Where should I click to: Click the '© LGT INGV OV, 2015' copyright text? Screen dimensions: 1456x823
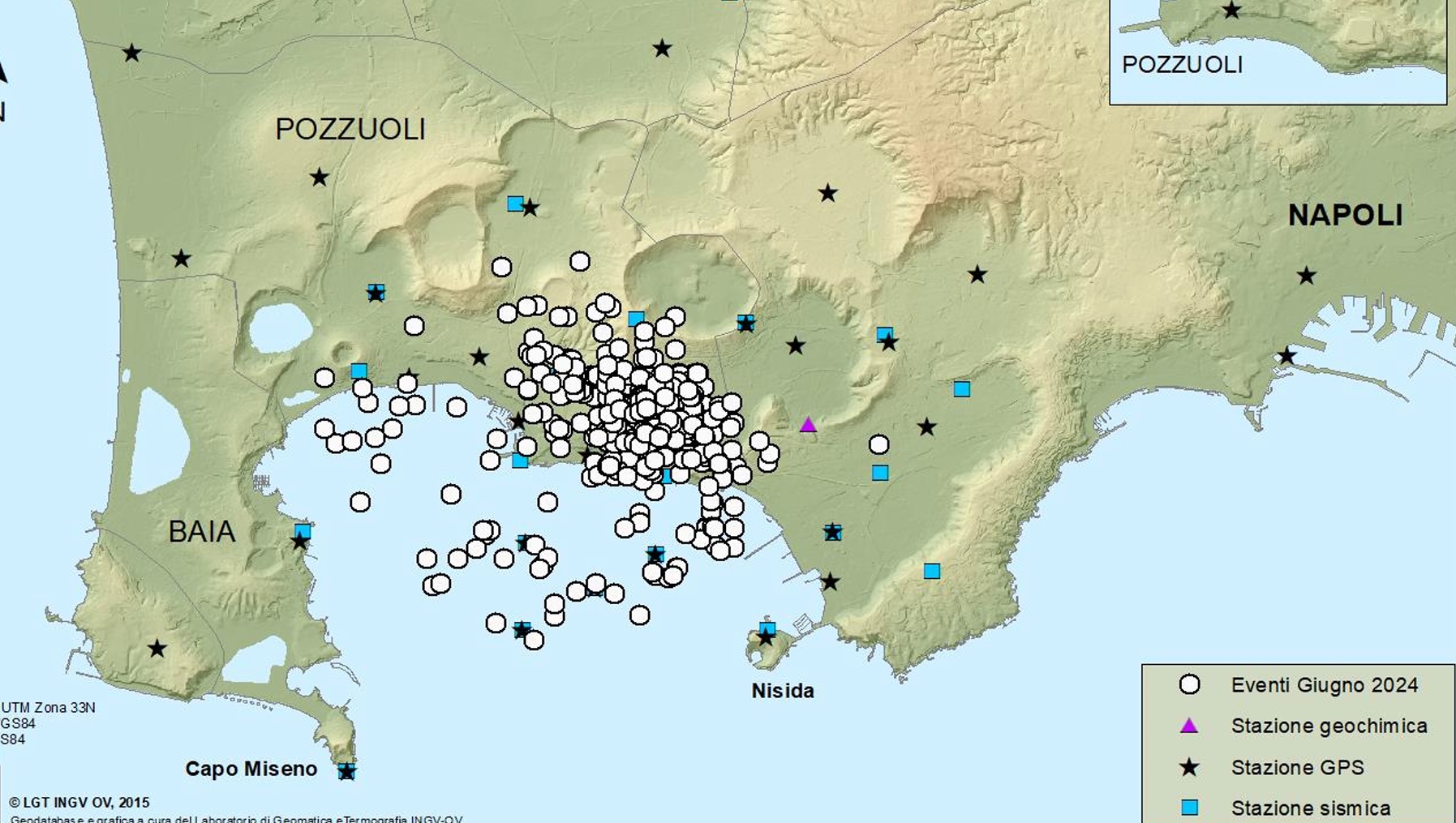click(79, 803)
